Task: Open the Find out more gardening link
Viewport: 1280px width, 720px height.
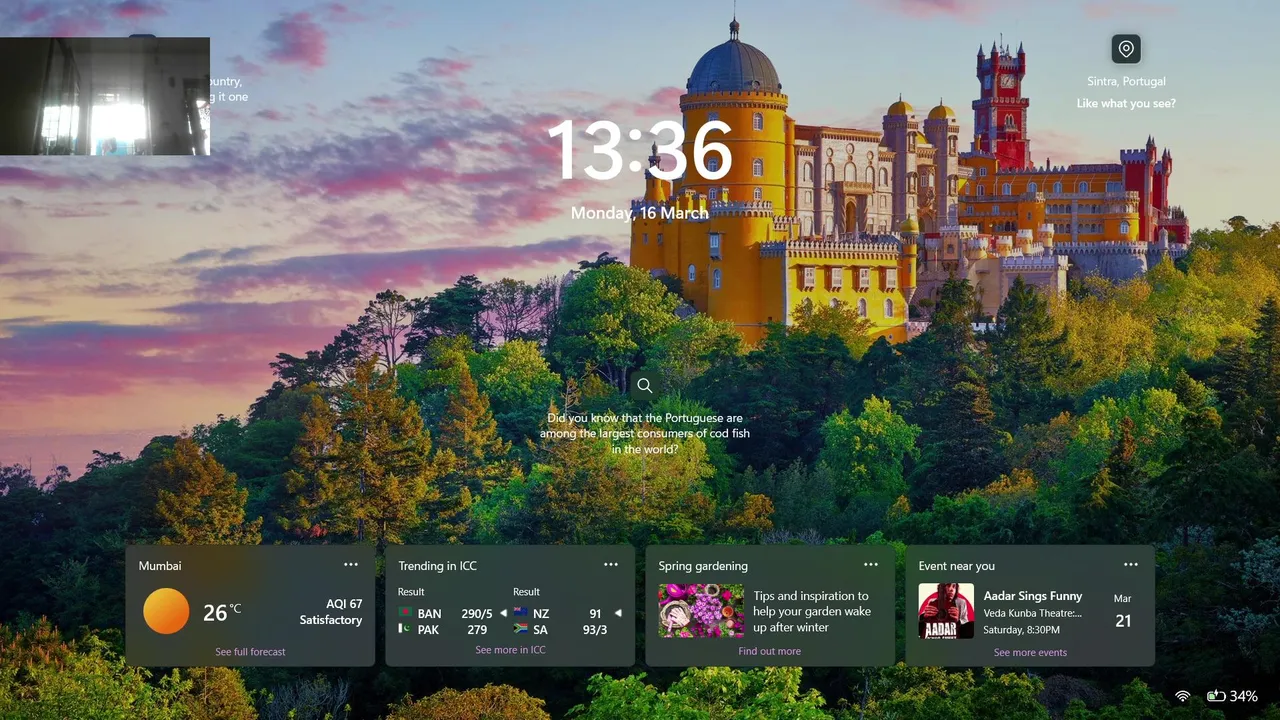Action: point(770,651)
